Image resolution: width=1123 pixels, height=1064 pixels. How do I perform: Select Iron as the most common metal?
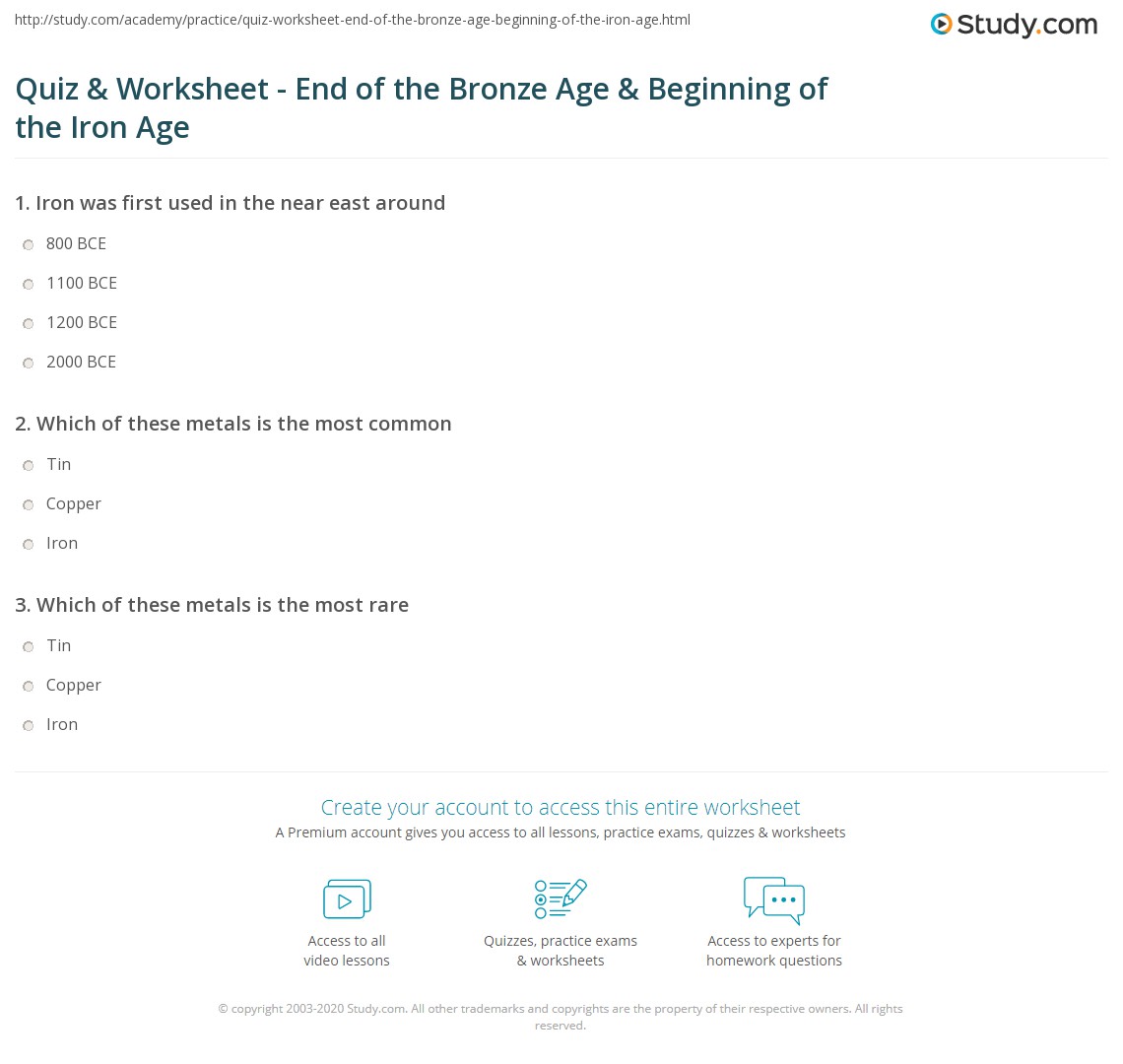(29, 544)
